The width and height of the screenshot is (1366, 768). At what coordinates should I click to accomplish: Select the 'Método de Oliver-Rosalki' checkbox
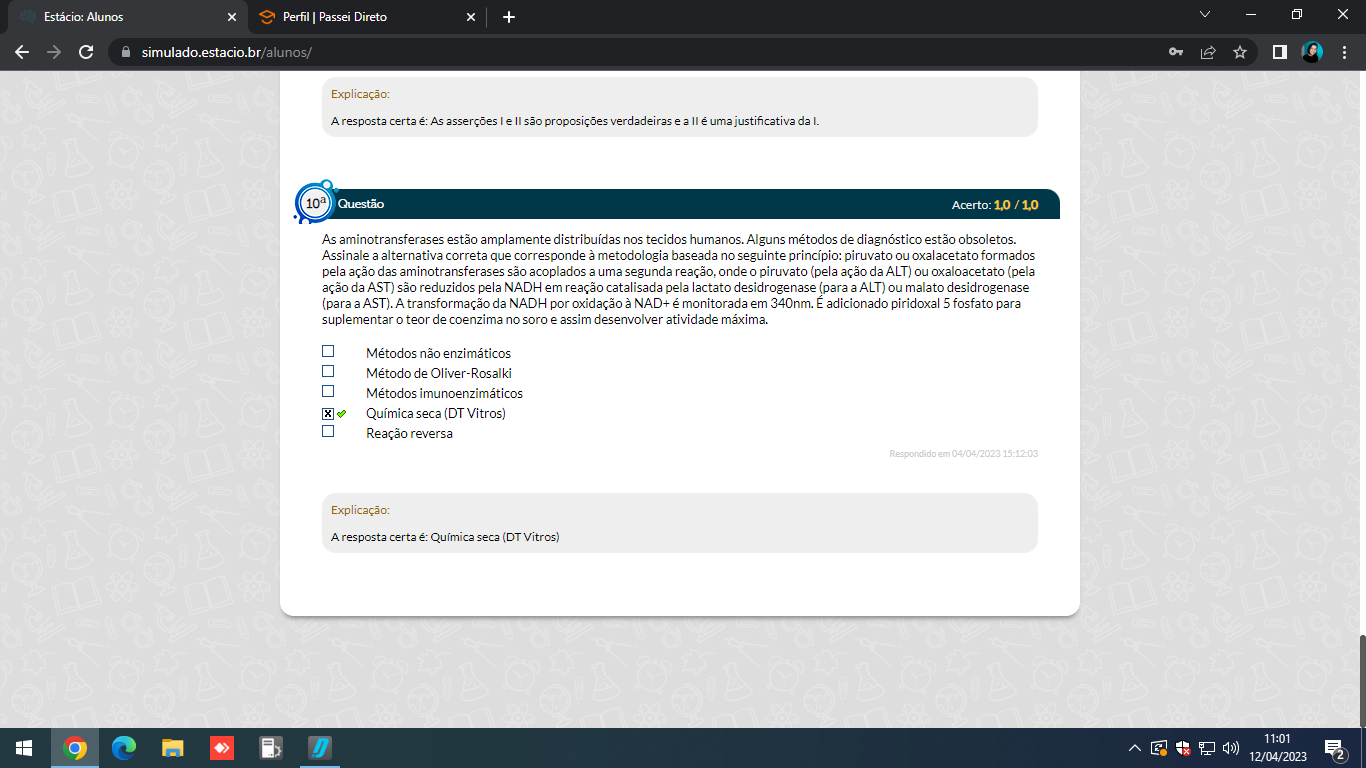click(328, 372)
